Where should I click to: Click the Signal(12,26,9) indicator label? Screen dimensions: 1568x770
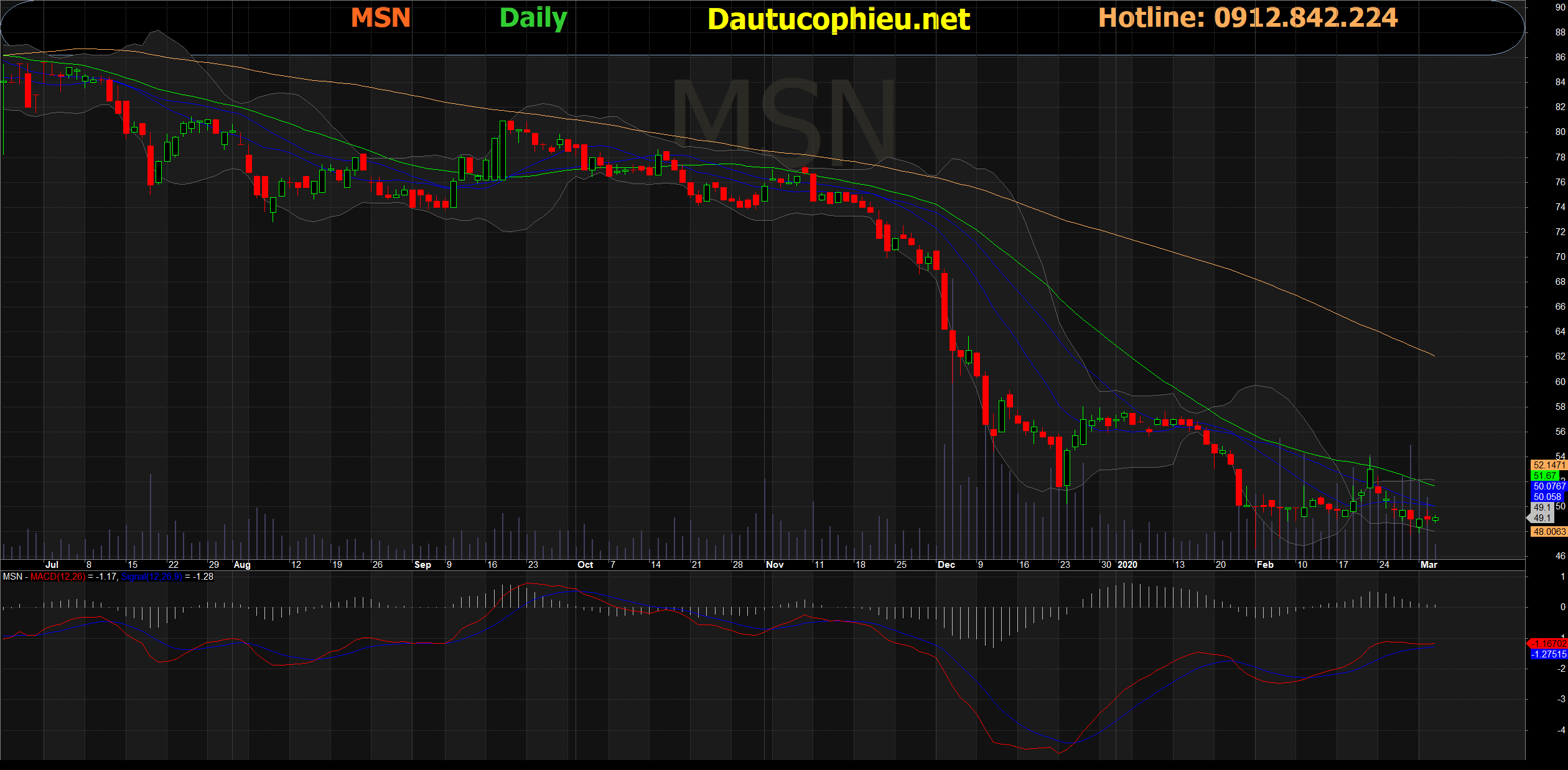tap(151, 577)
